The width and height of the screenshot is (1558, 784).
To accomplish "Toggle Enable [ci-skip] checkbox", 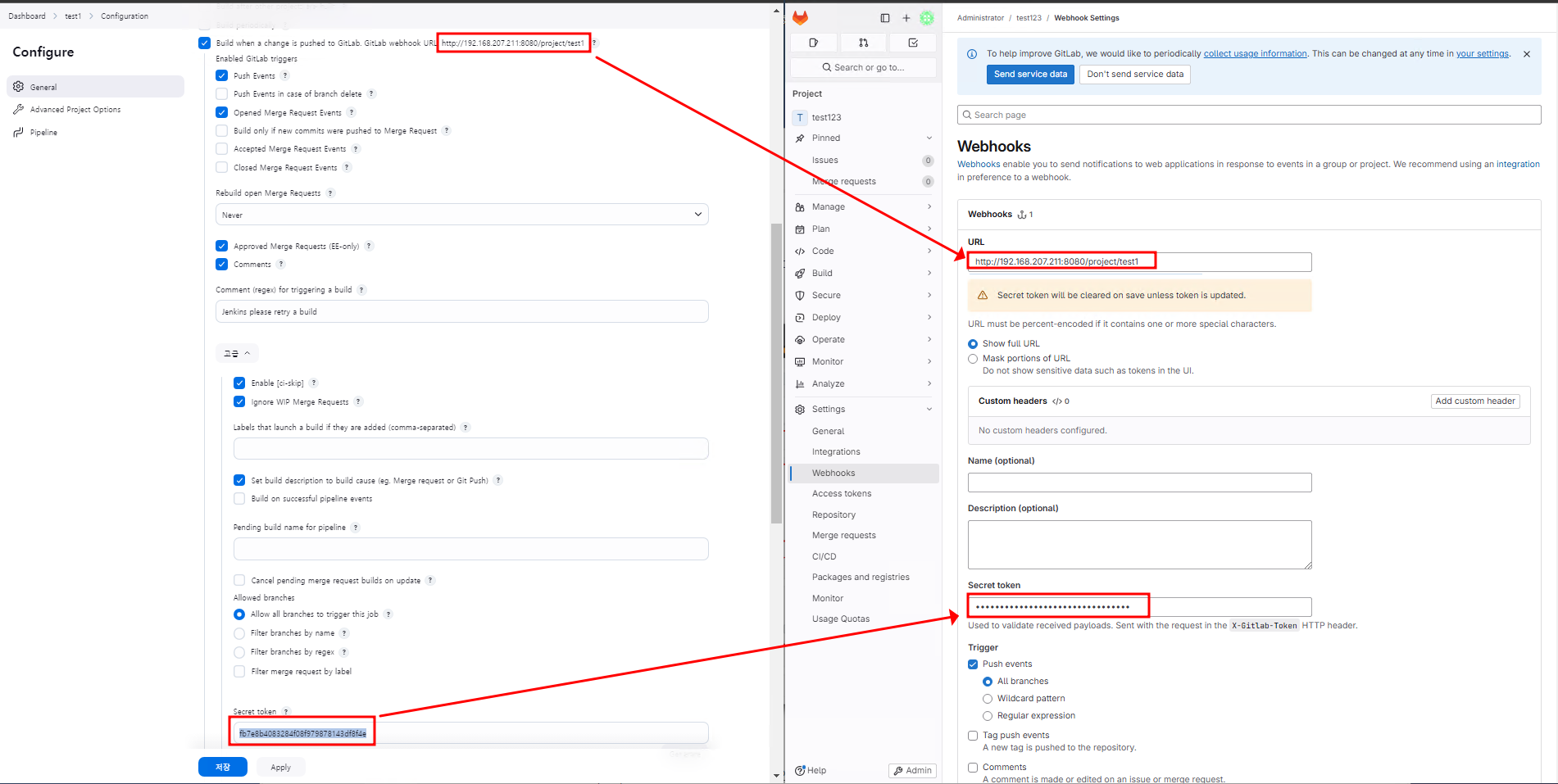I will click(239, 383).
